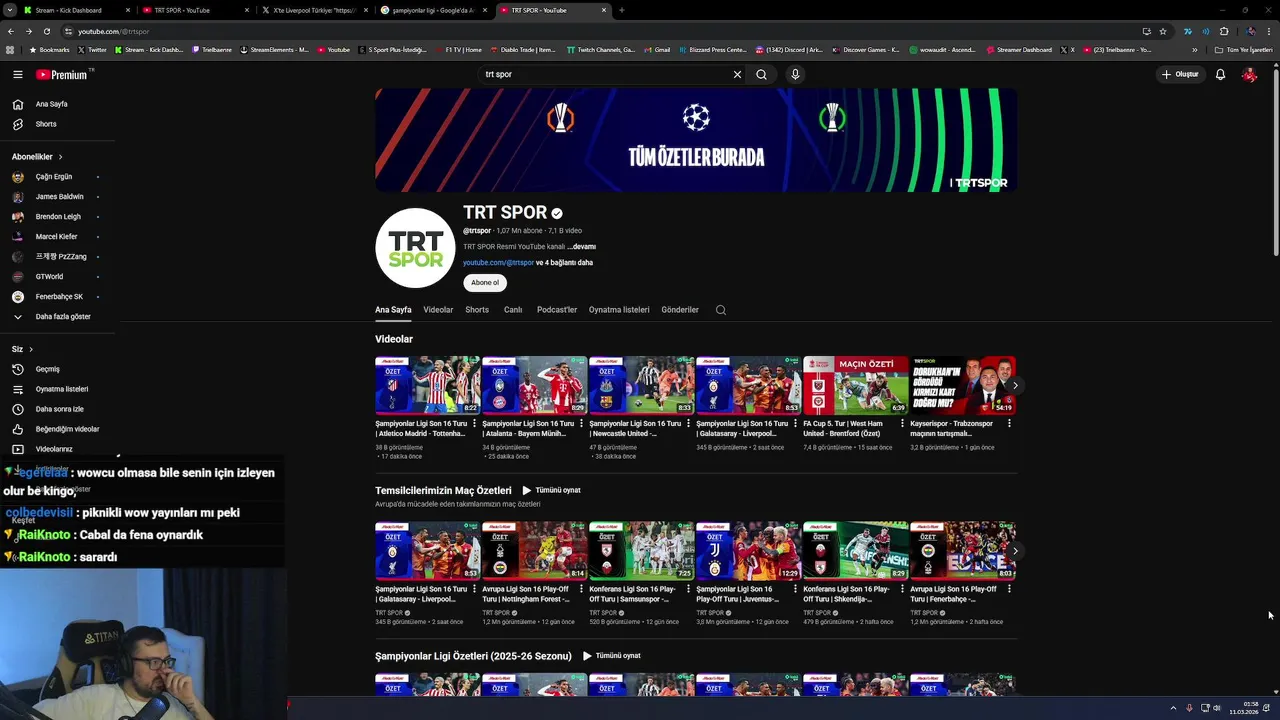Open the YouTube hamburger guide menu

[x=17, y=74]
